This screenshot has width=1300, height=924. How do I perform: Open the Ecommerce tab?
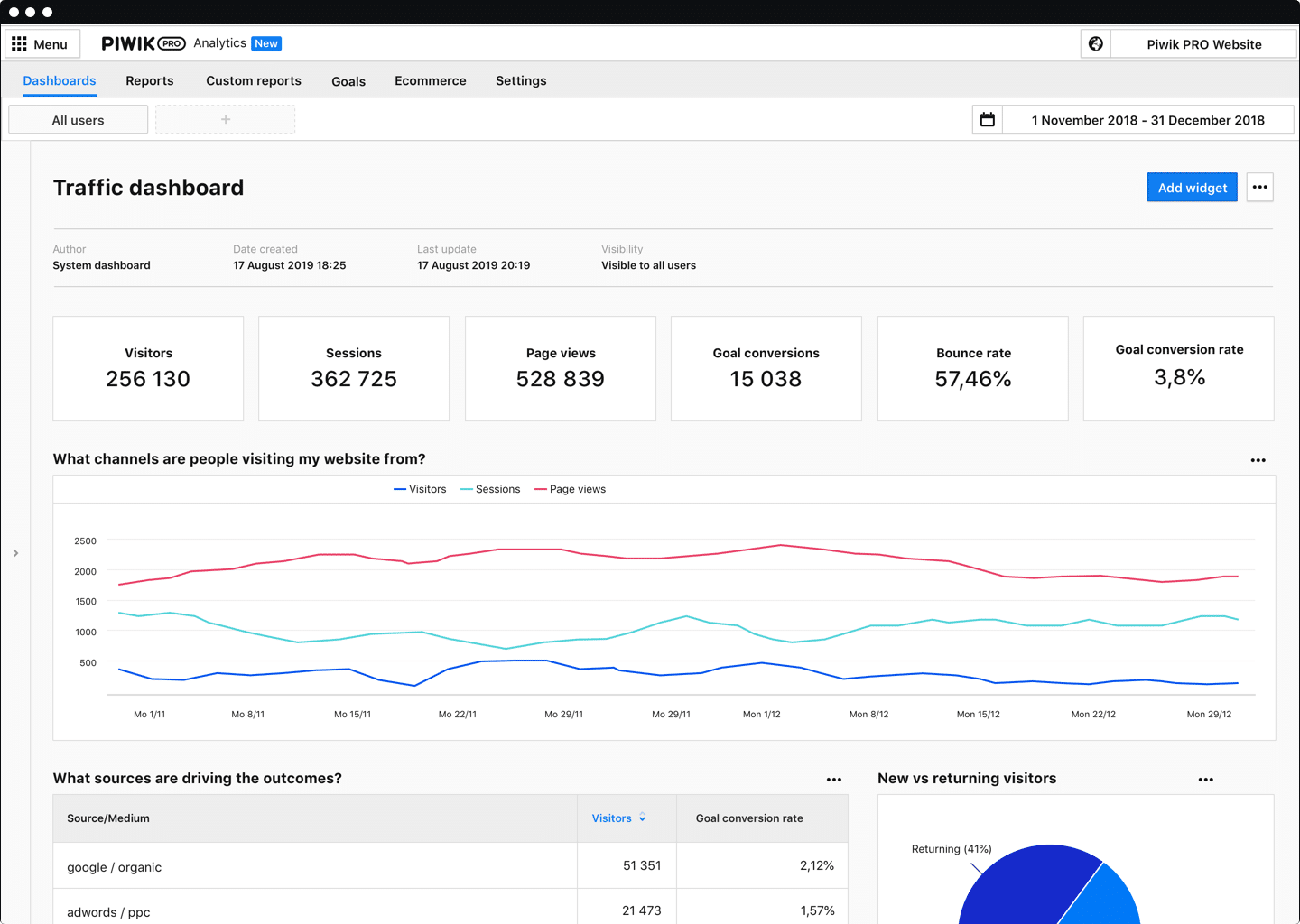click(431, 80)
